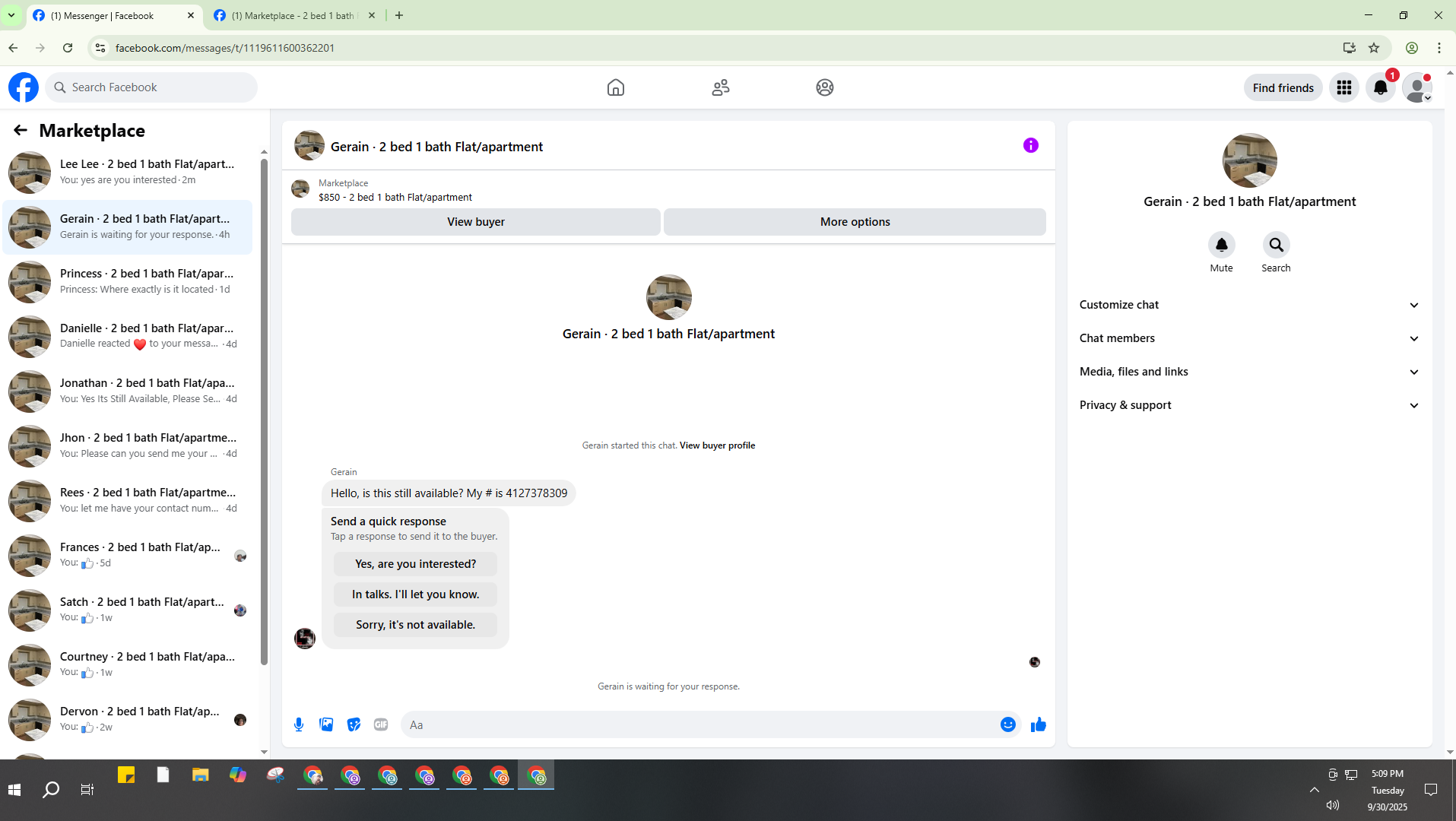Open the Friends icon in top navigation
The height and width of the screenshot is (821, 1456).
[721, 87]
